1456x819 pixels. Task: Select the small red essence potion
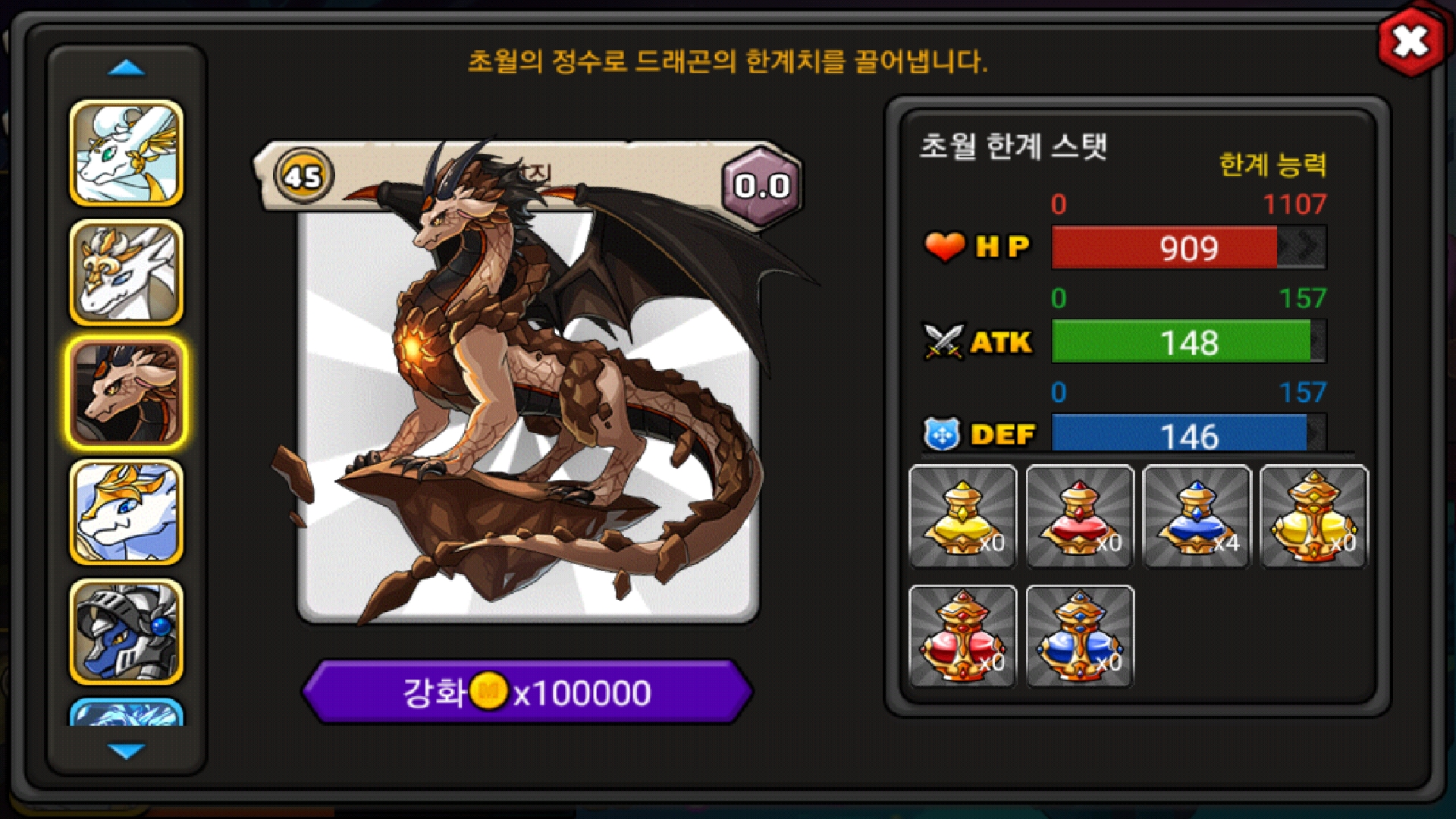click(x=1080, y=517)
